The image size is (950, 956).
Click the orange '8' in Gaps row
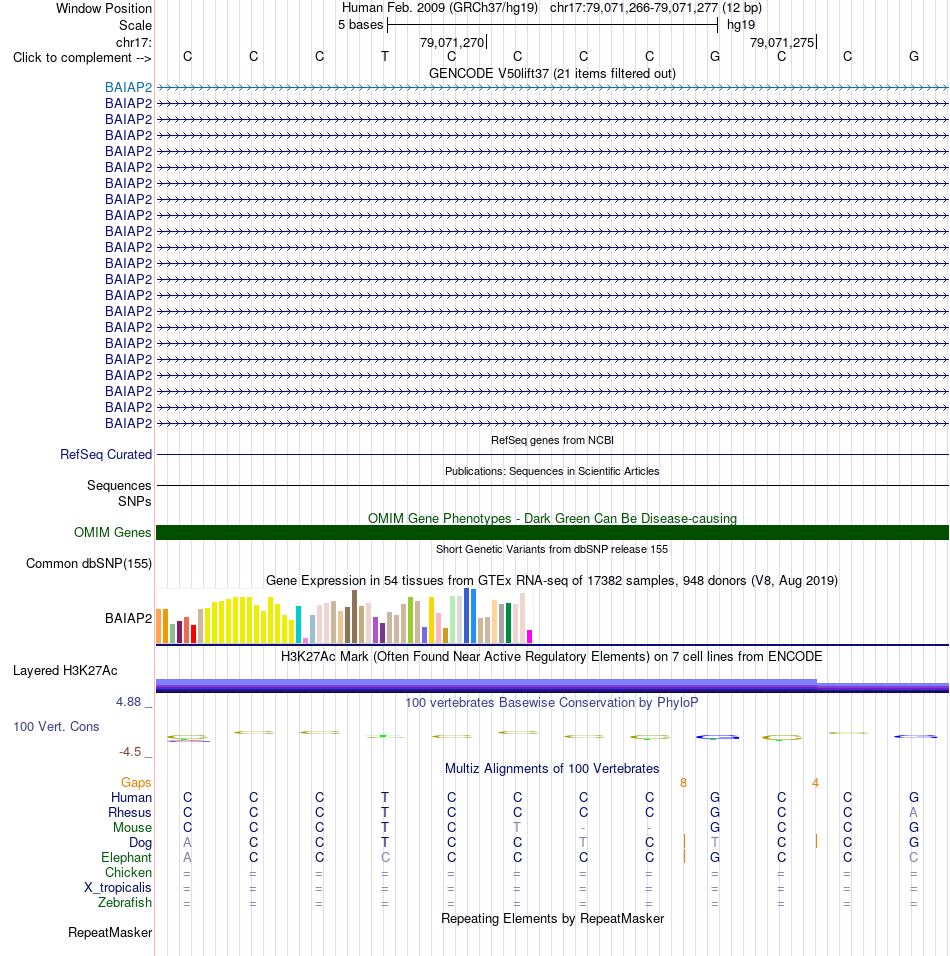[x=684, y=783]
